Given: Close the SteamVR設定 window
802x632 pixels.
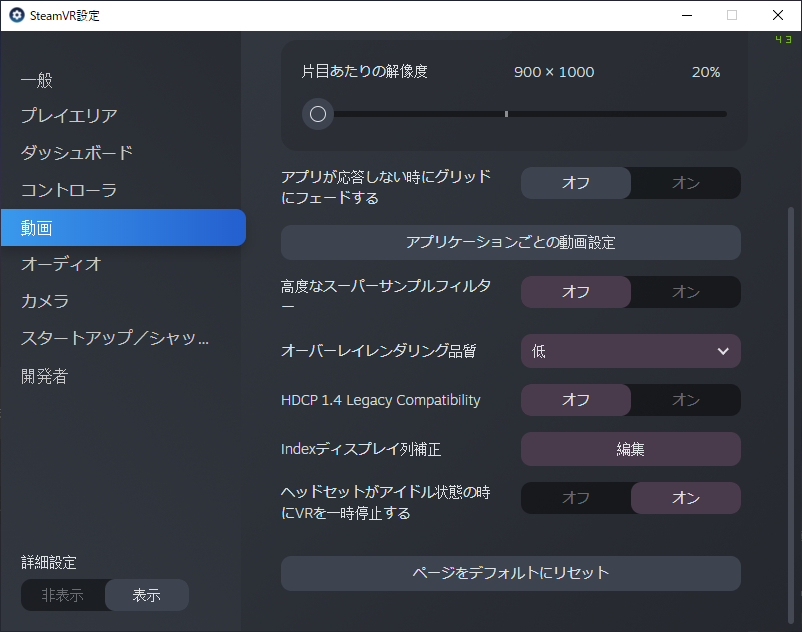Looking at the screenshot, I should click(x=778, y=15).
